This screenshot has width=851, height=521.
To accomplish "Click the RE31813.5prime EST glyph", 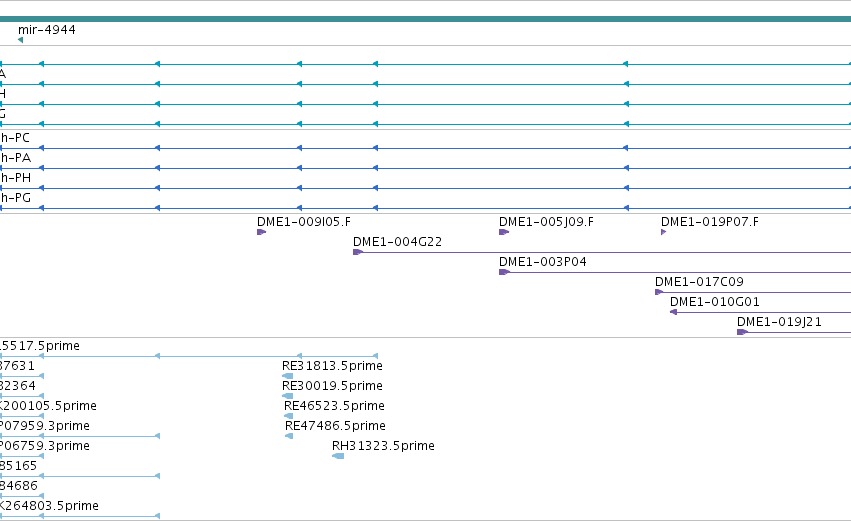I will coord(288,376).
